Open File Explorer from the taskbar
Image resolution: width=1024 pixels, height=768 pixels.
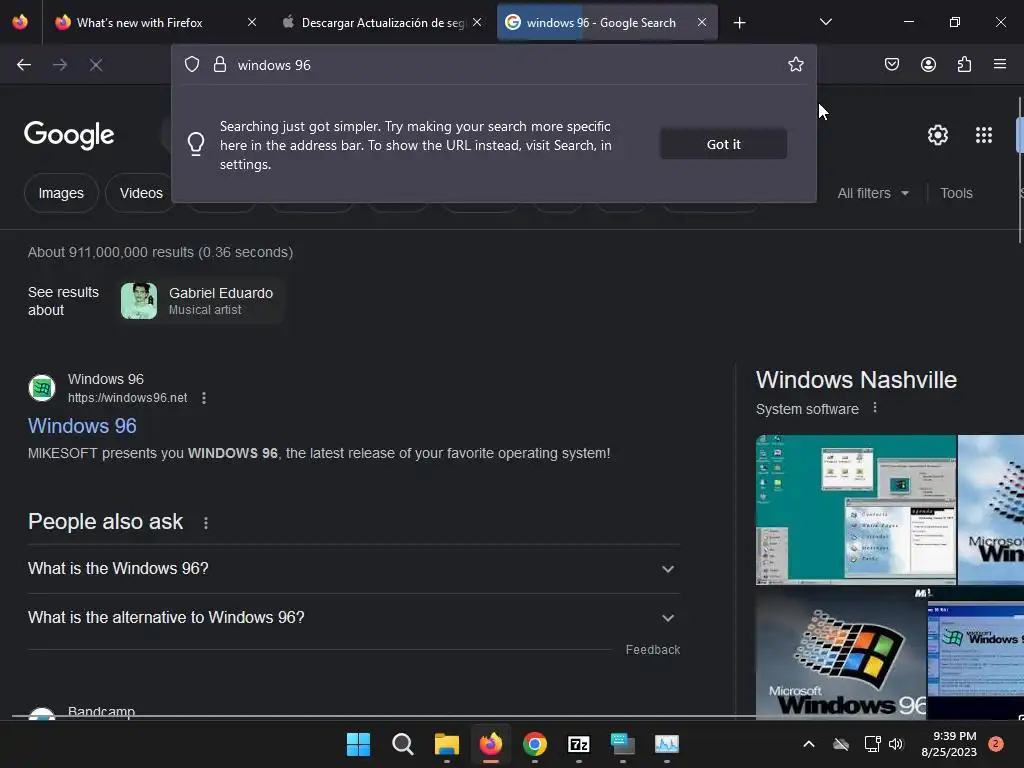pyautogui.click(x=447, y=744)
